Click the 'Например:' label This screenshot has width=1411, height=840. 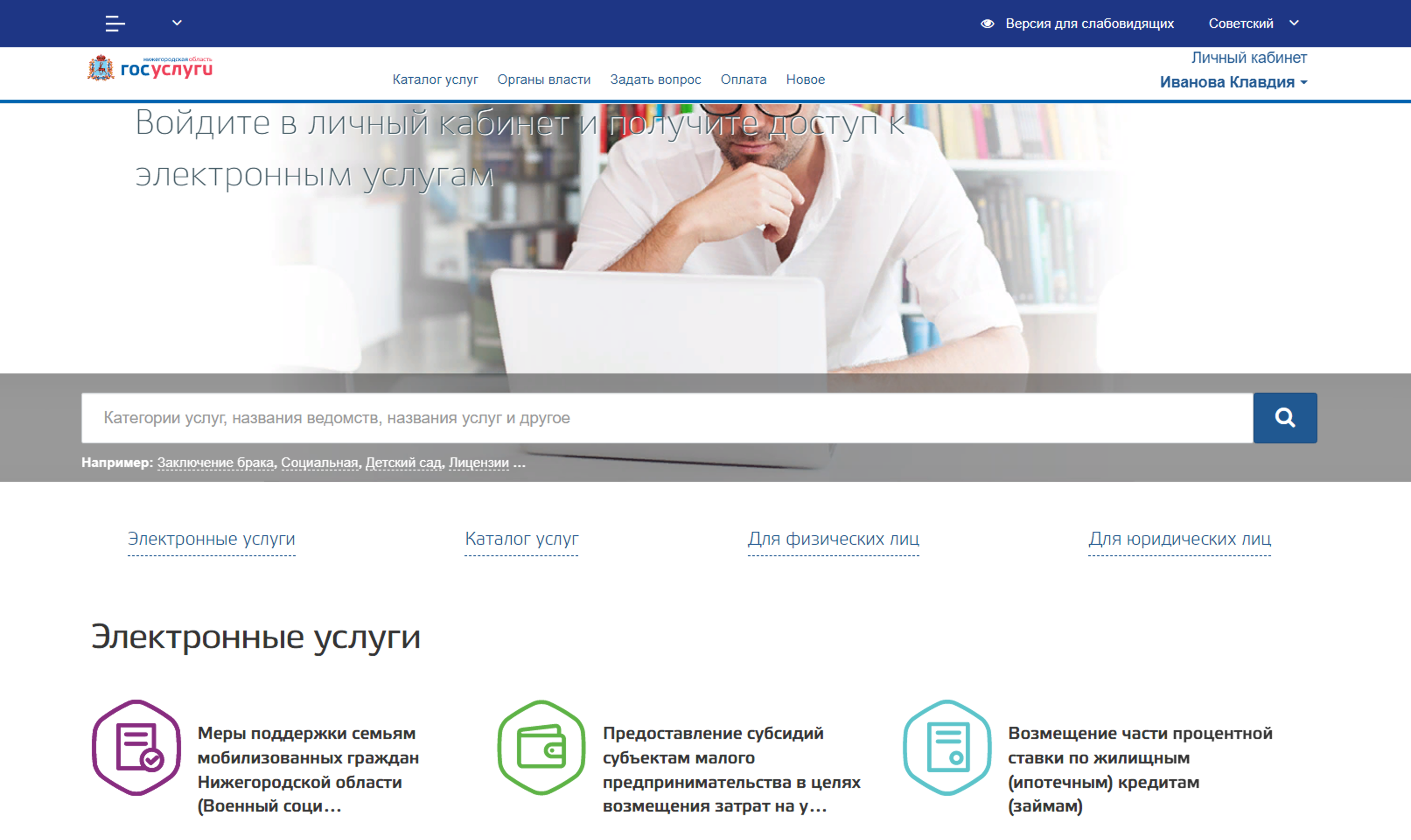point(117,463)
